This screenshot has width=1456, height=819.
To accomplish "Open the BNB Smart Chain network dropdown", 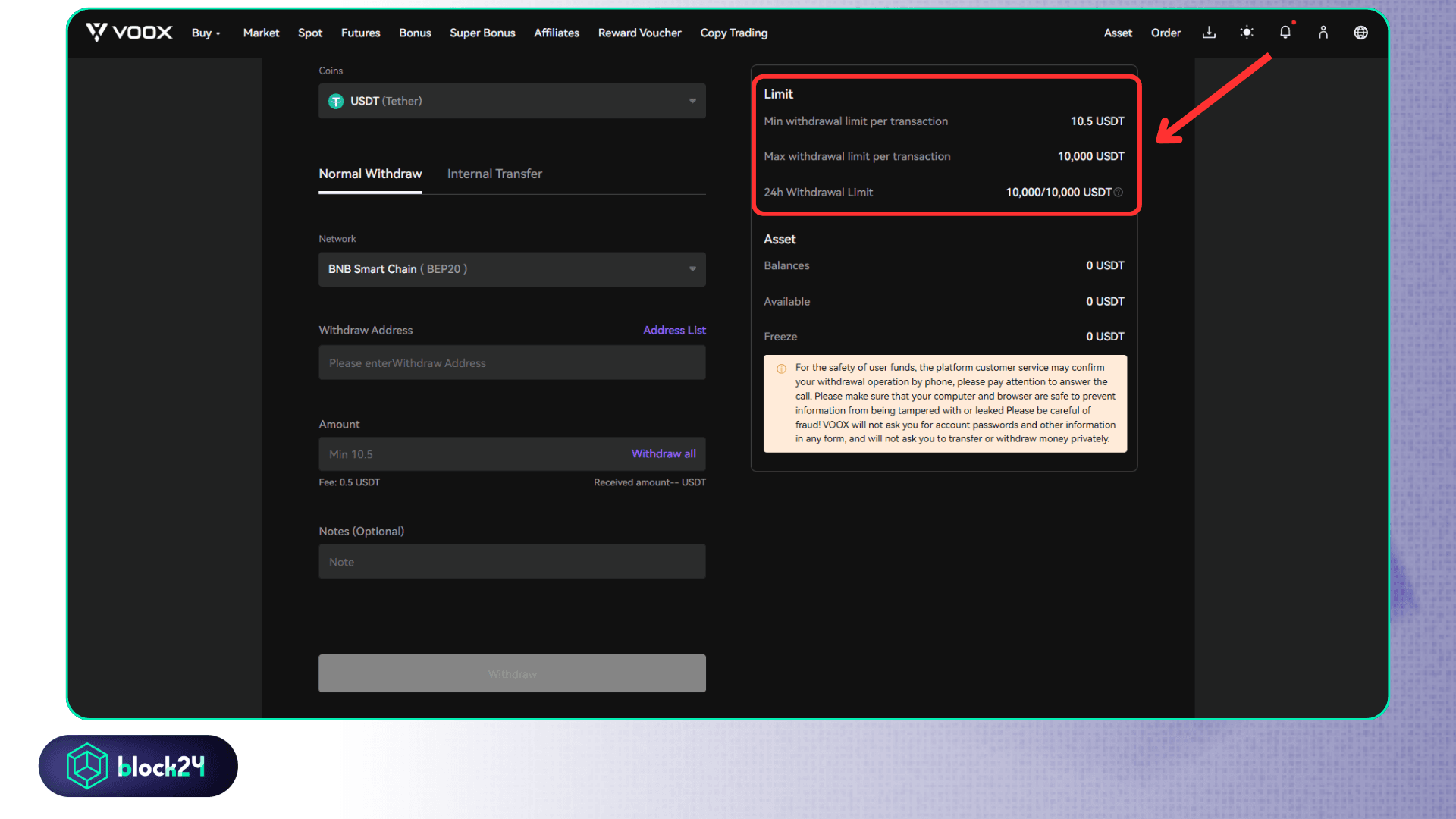I will [x=512, y=269].
